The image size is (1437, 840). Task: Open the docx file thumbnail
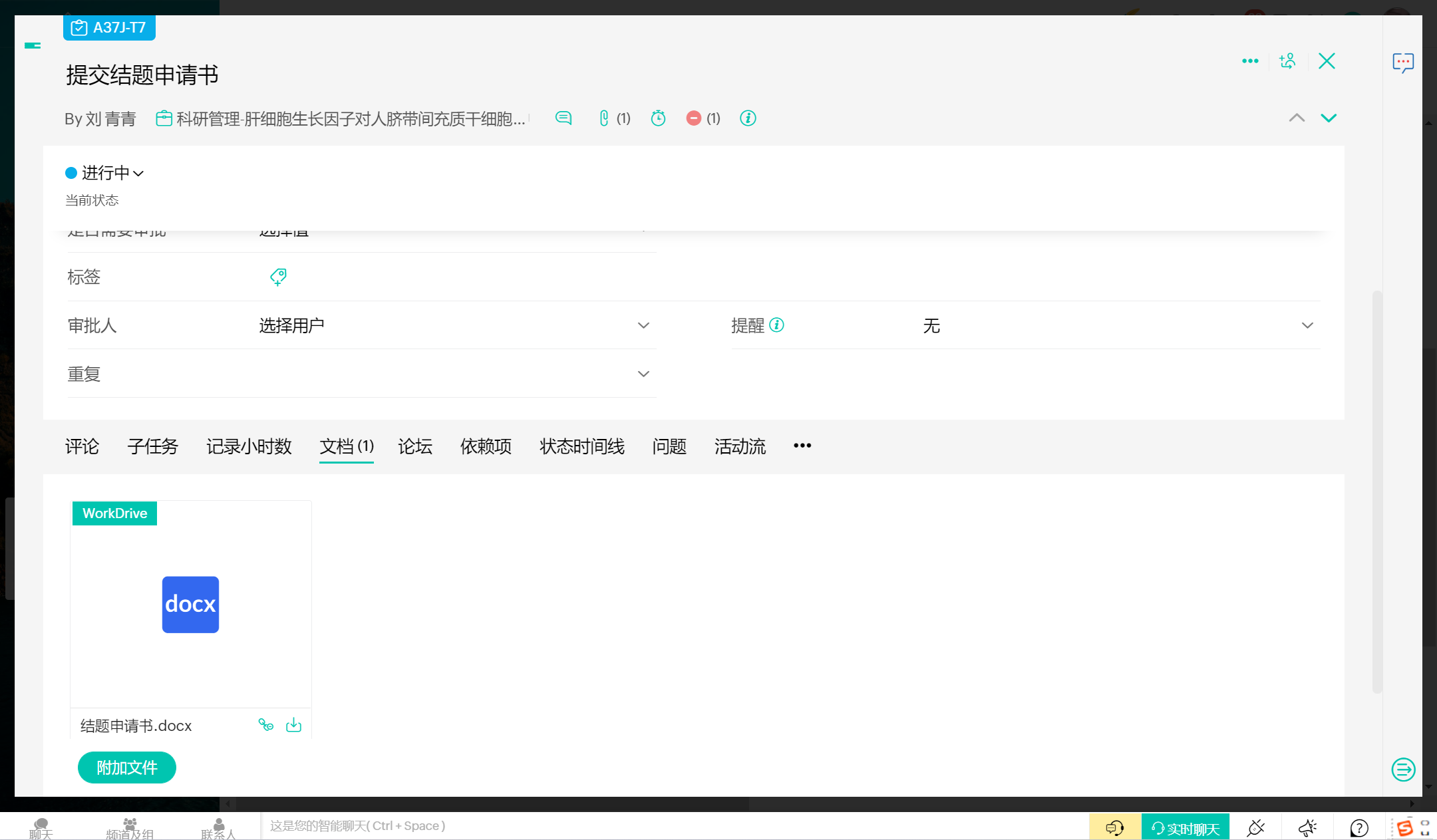pyautogui.click(x=190, y=604)
